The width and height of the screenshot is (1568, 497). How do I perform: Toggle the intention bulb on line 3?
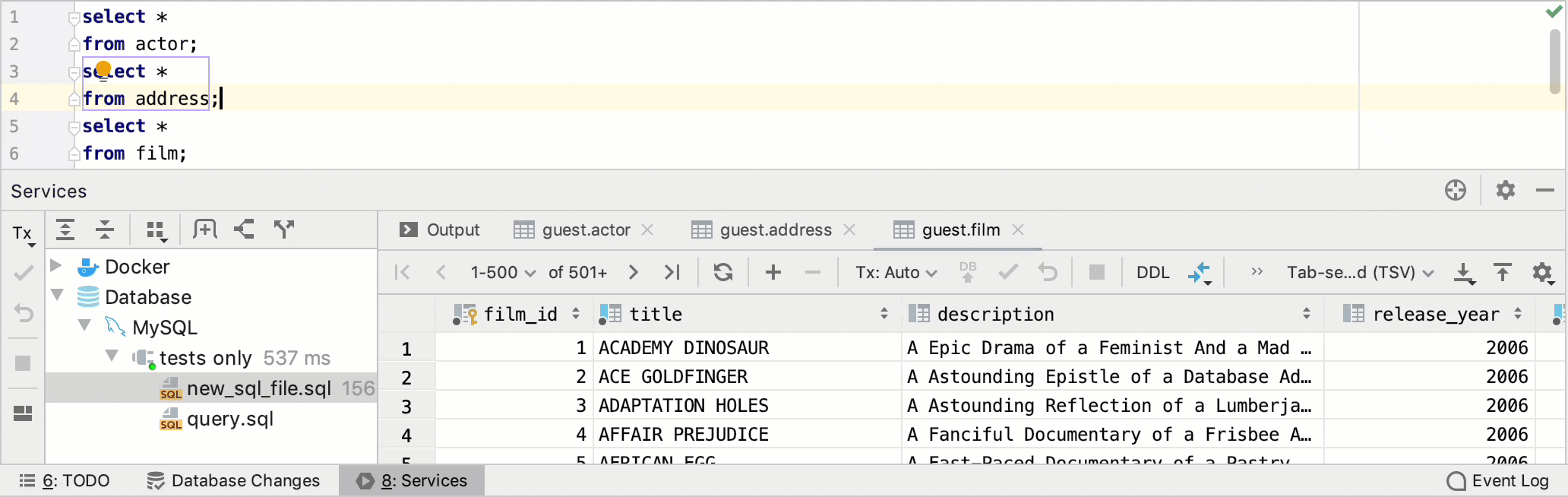tap(104, 70)
